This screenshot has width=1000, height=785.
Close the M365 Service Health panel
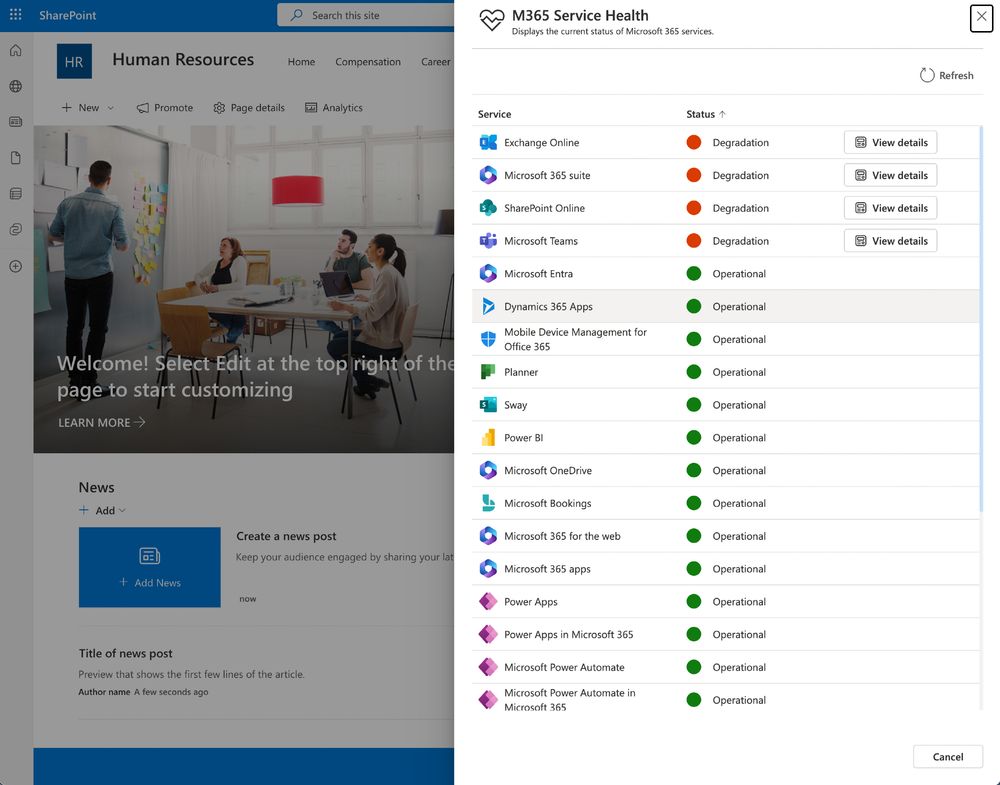(x=981, y=18)
